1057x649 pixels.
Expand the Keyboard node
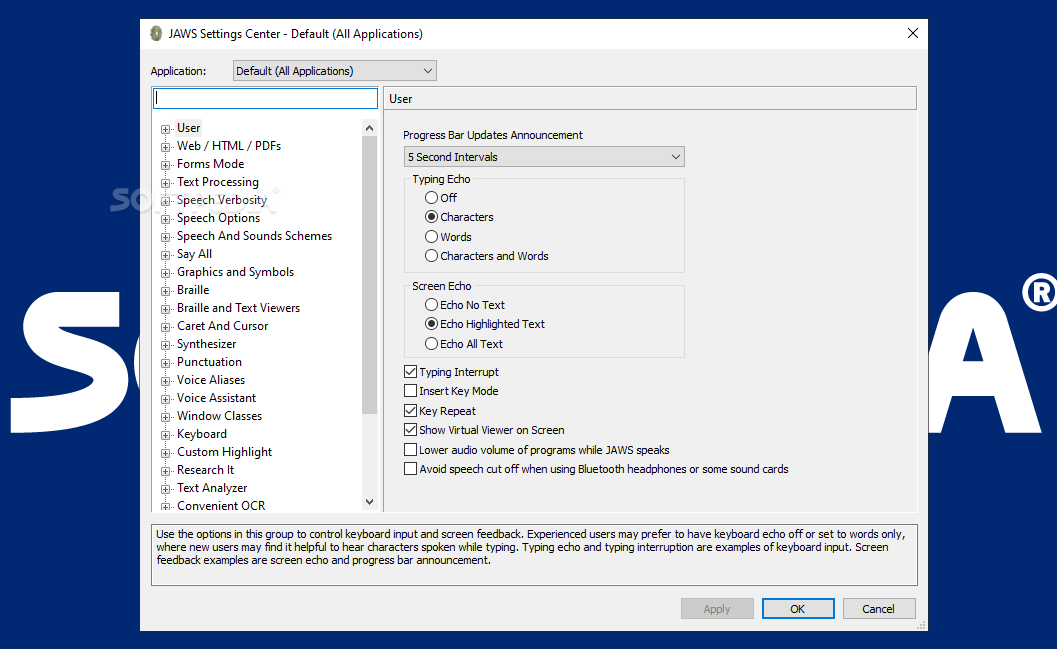point(165,435)
